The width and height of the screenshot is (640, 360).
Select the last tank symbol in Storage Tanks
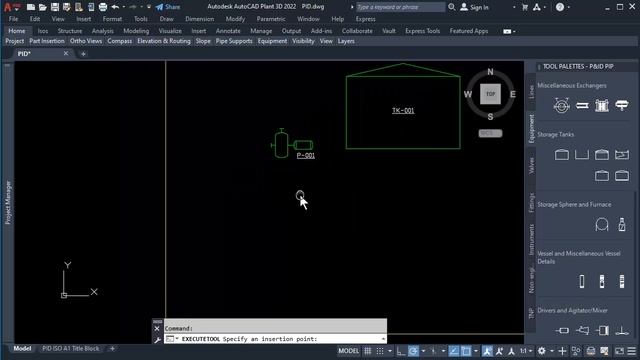(x=622, y=176)
